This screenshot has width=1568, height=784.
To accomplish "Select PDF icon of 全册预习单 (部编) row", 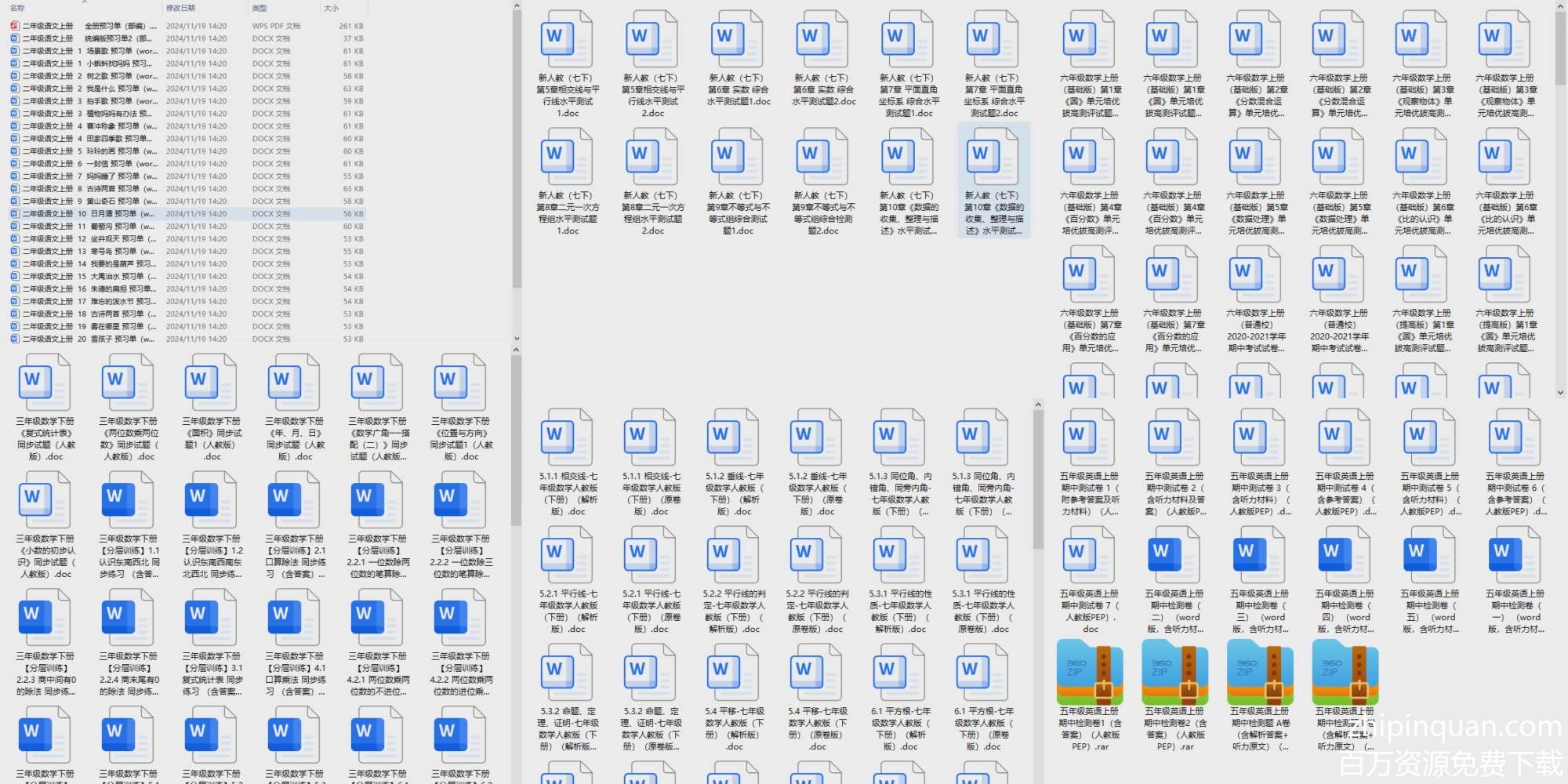I will (15, 26).
